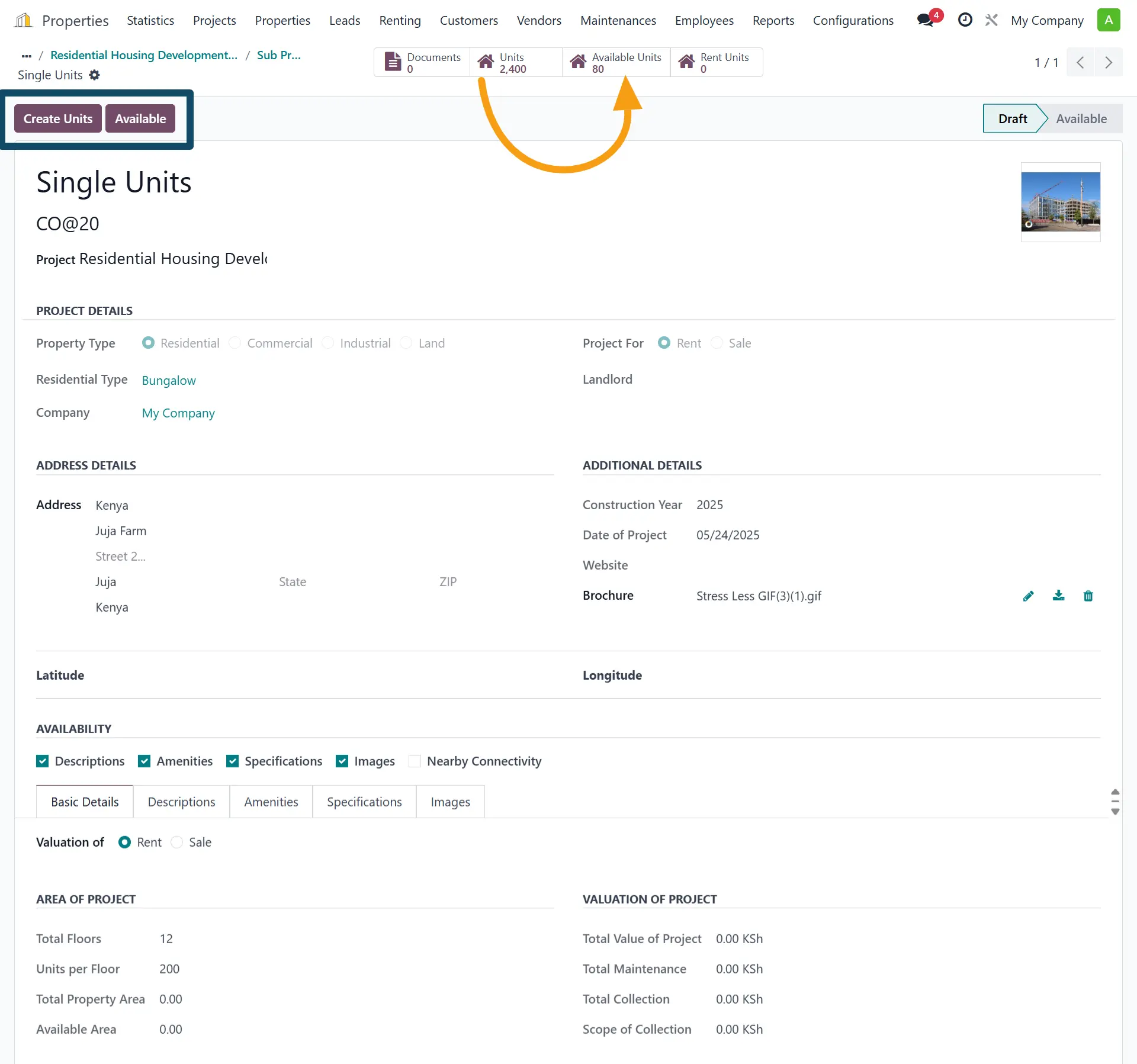
Task: Enable the Nearby Connectivity checkbox
Action: pyautogui.click(x=415, y=761)
